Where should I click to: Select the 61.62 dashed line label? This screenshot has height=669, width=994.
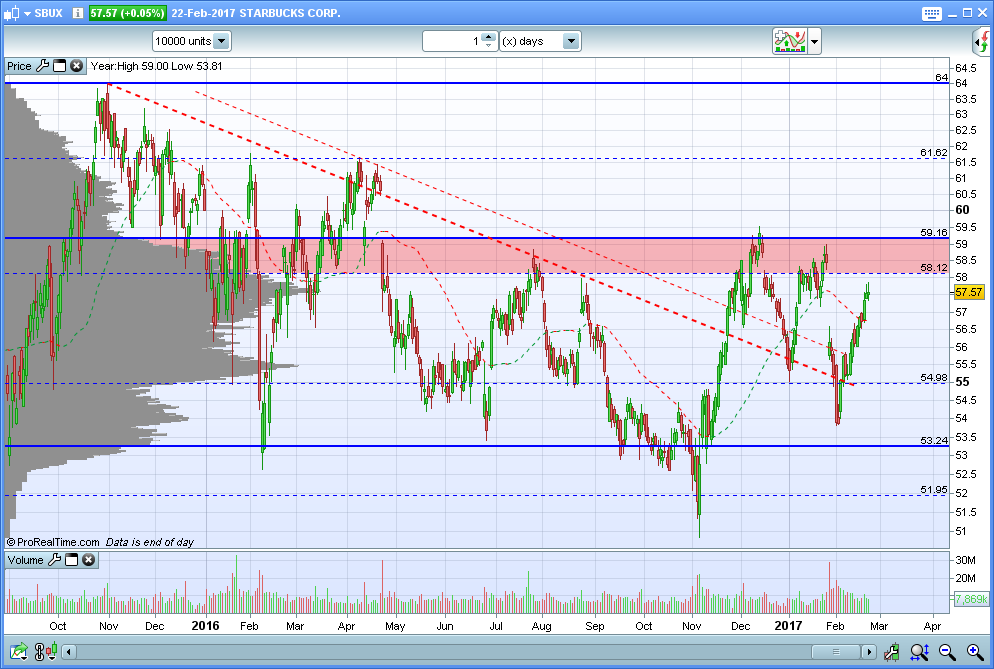[934, 153]
